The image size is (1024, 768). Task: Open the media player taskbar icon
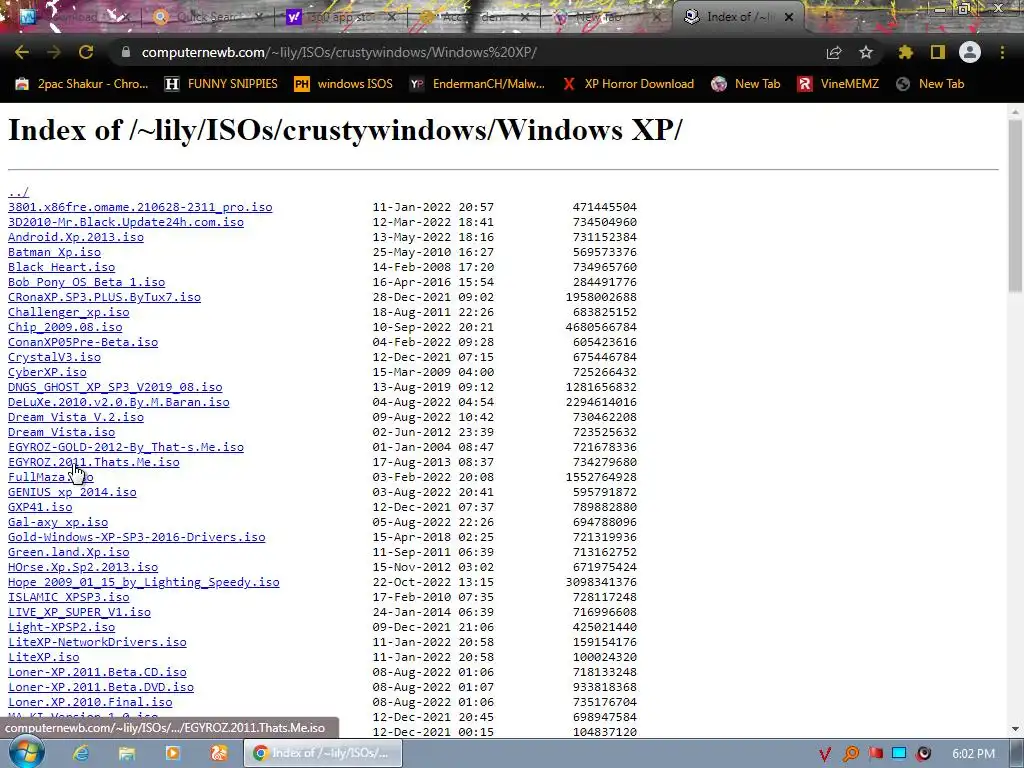click(172, 753)
